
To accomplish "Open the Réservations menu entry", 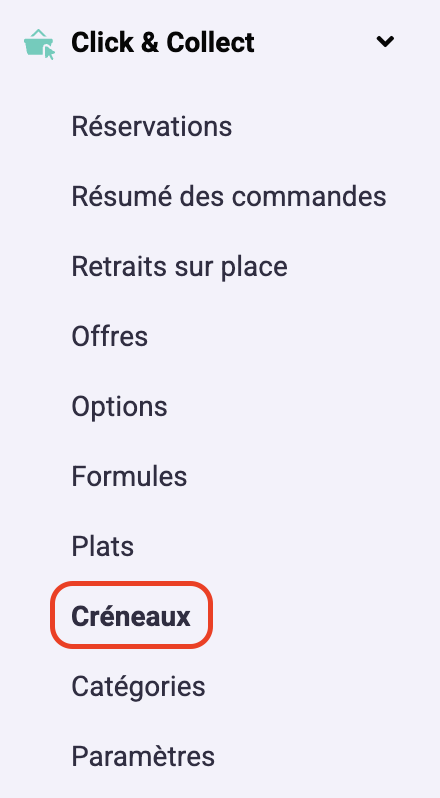I will [x=152, y=126].
